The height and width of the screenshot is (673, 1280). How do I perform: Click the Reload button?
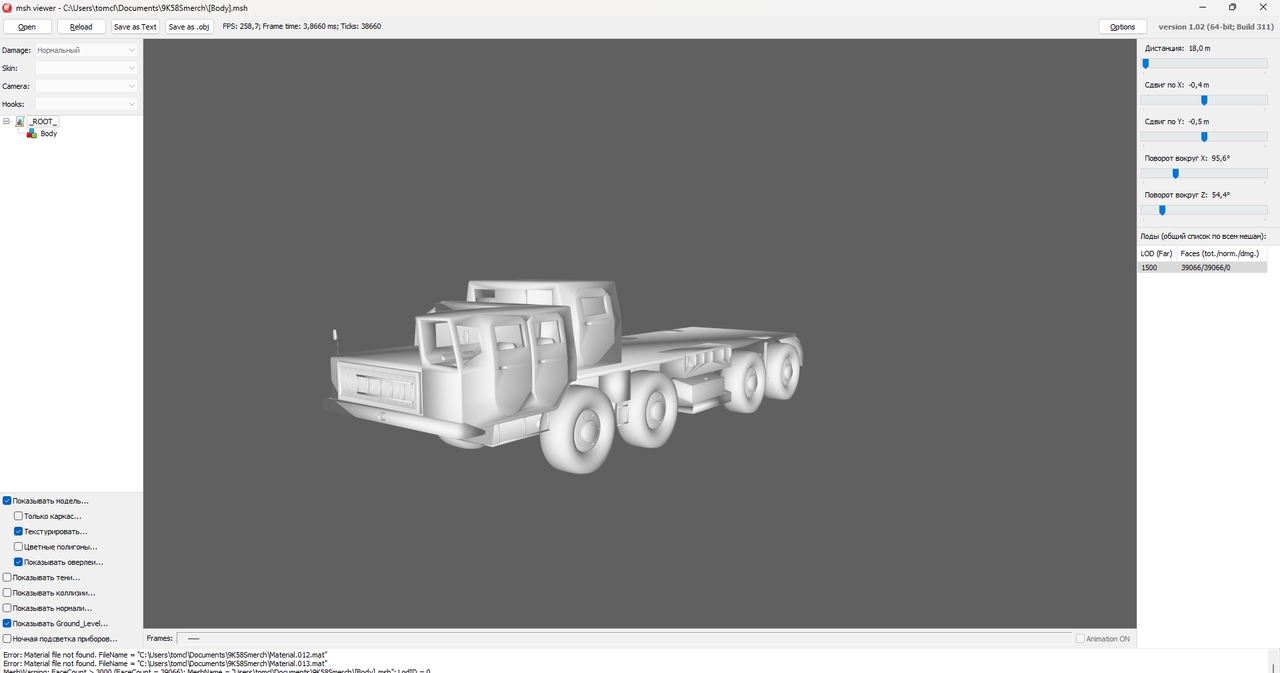tap(81, 27)
